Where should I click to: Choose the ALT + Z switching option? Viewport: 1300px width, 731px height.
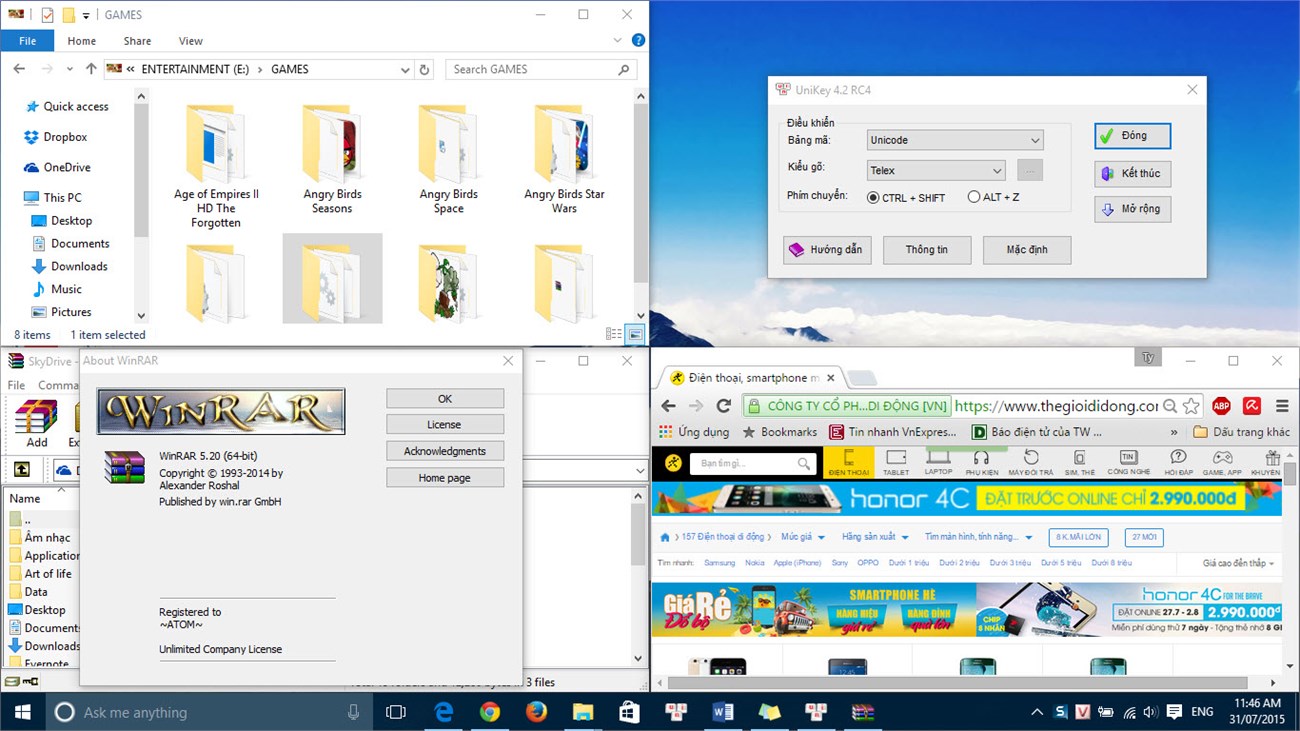tap(973, 197)
